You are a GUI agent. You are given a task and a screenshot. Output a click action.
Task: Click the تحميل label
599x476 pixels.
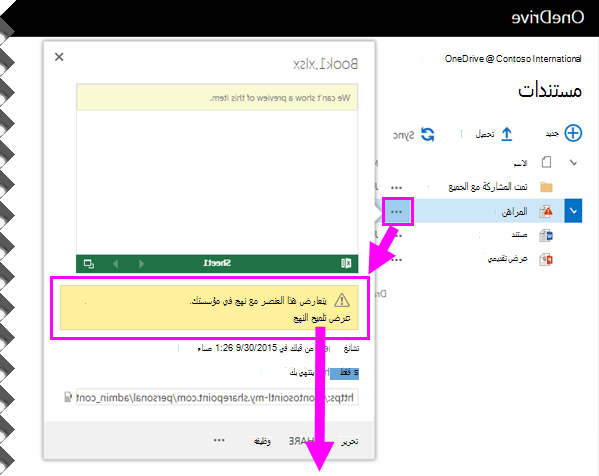(x=485, y=134)
